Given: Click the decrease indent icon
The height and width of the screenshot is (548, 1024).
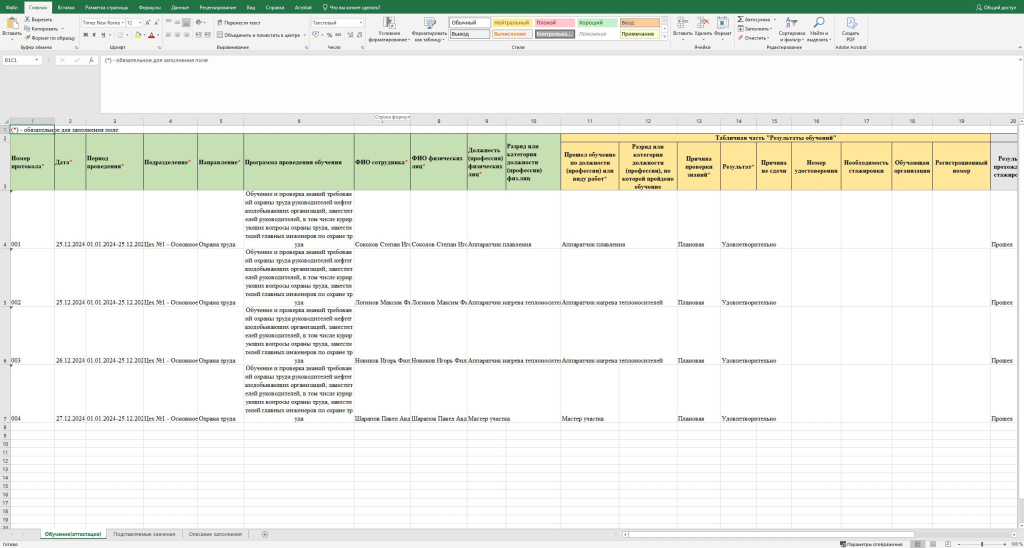Looking at the screenshot, I should coord(199,35).
